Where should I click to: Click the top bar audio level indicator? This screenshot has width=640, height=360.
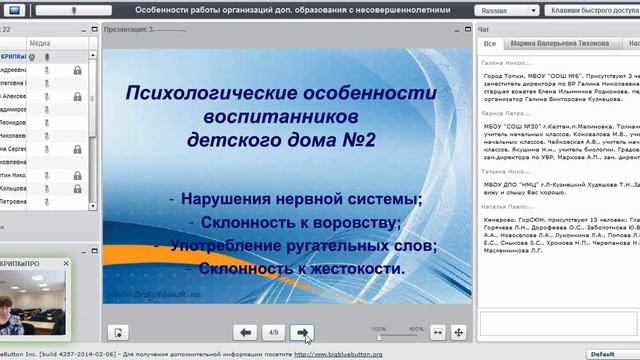[x=73, y=10]
